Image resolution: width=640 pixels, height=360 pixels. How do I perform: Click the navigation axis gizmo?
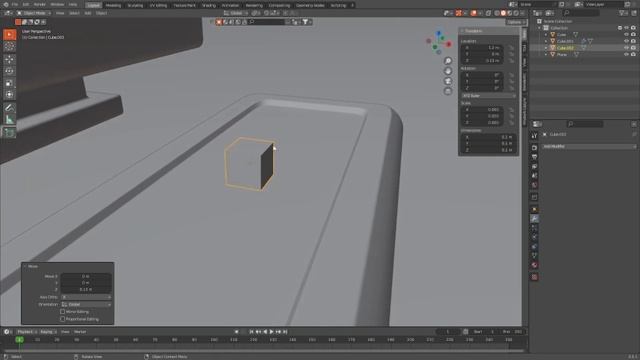(x=439, y=42)
